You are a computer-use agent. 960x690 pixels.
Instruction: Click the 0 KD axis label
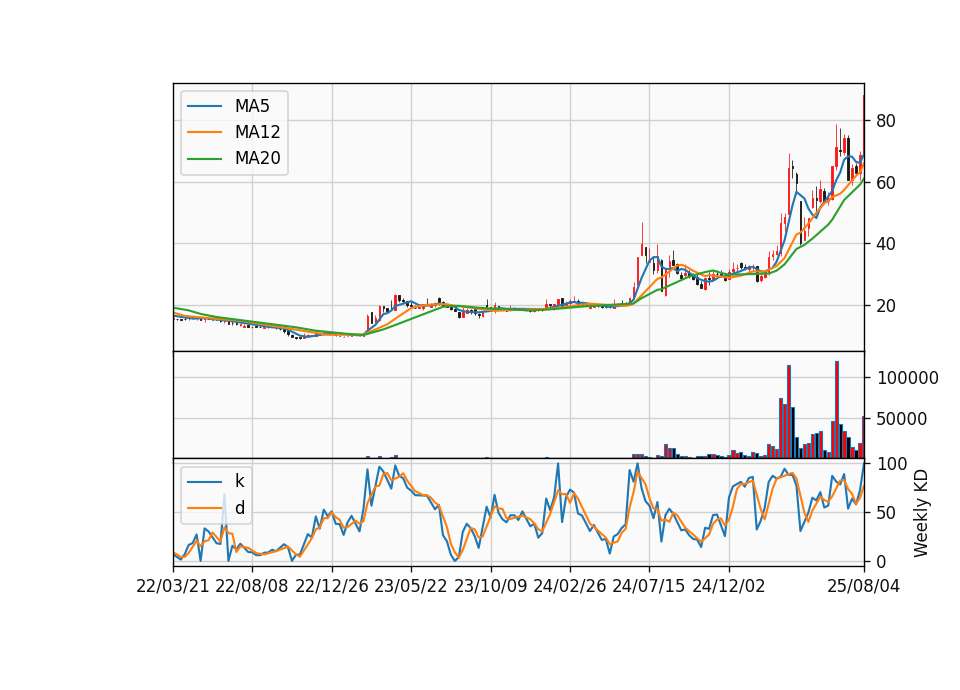(881, 561)
